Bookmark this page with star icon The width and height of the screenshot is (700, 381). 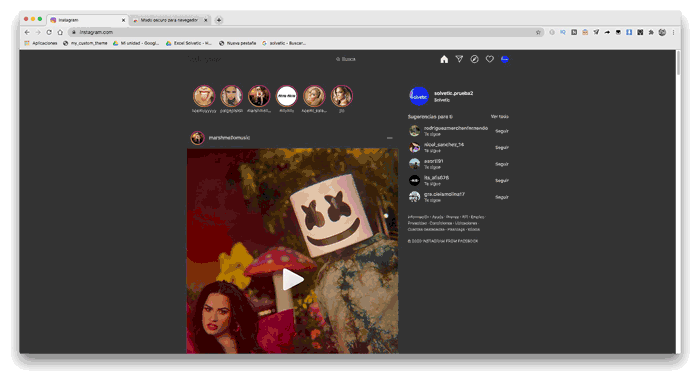538,32
